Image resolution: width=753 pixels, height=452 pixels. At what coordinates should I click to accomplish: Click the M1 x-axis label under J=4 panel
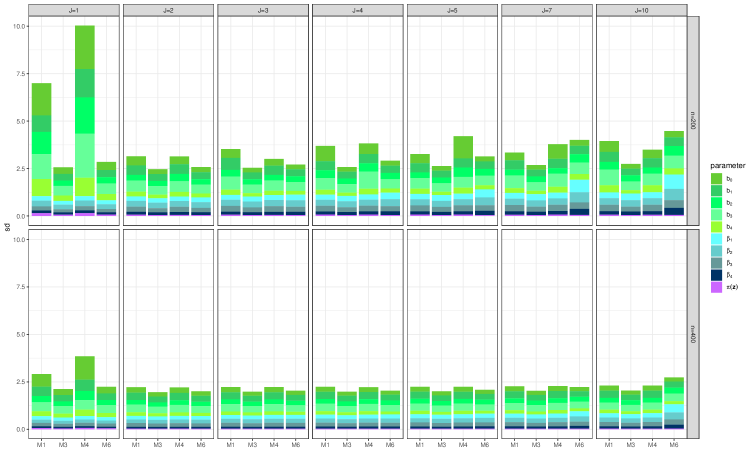click(325, 445)
